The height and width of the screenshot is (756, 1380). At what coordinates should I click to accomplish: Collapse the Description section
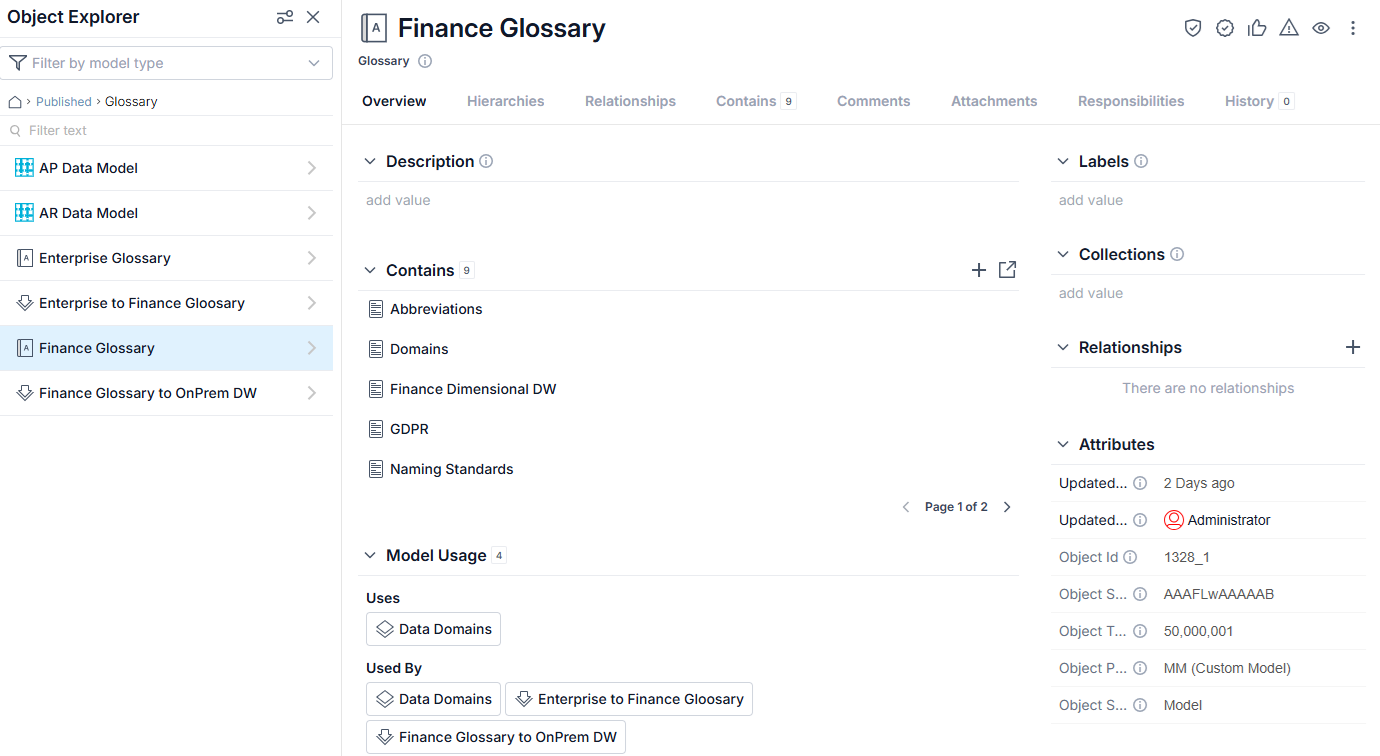(370, 161)
